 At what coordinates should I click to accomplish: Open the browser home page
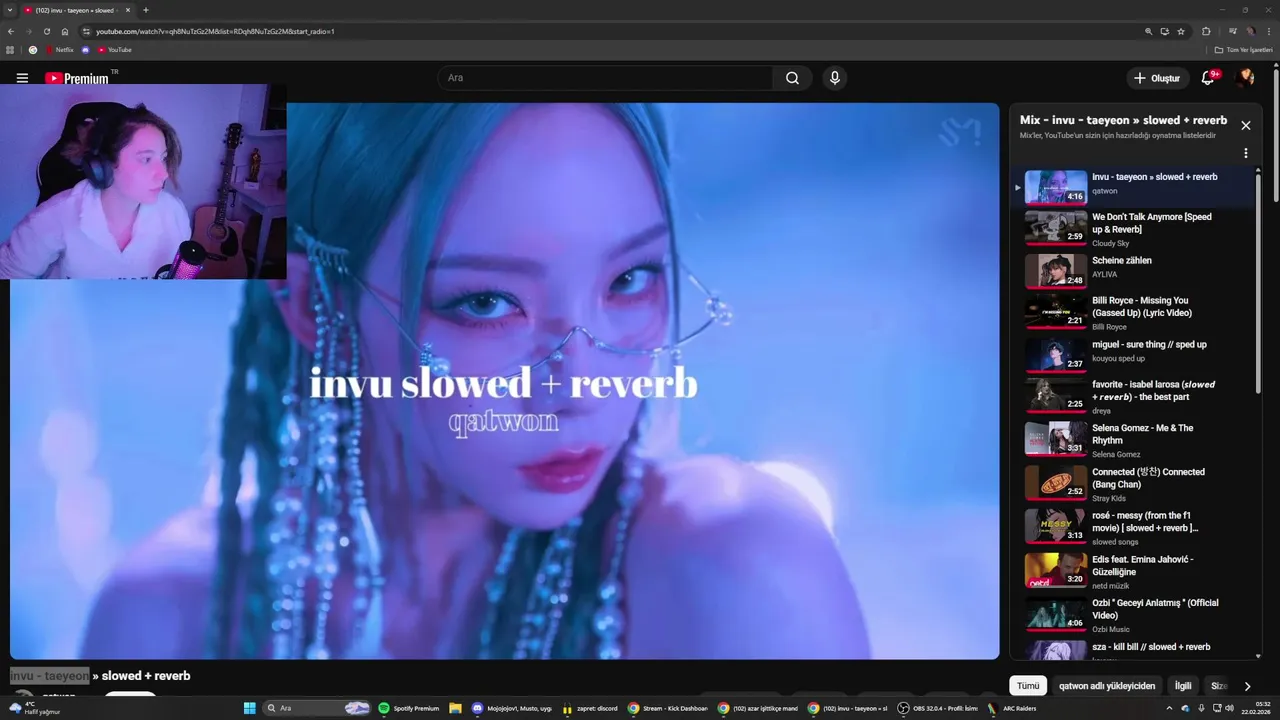tap(65, 31)
